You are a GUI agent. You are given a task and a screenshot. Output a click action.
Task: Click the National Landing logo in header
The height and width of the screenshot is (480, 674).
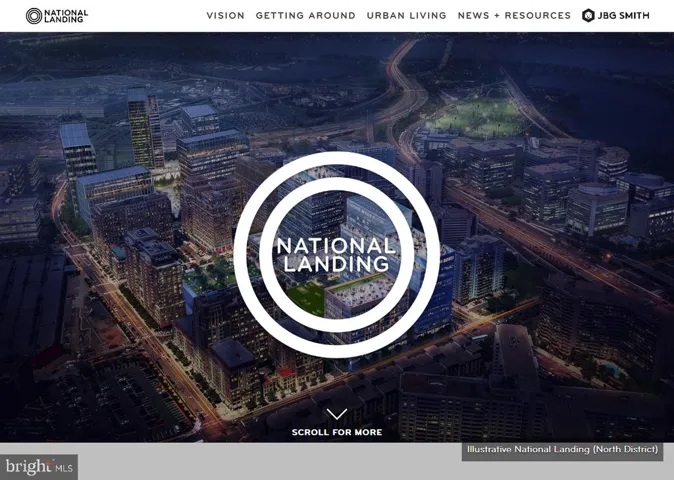[57, 16]
